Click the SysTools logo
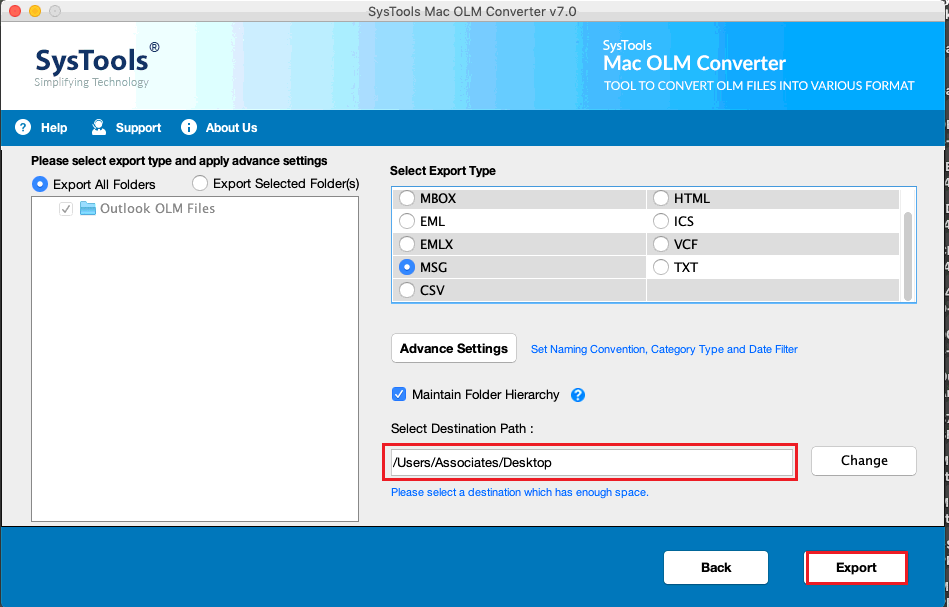The image size is (949, 607). click(97, 65)
